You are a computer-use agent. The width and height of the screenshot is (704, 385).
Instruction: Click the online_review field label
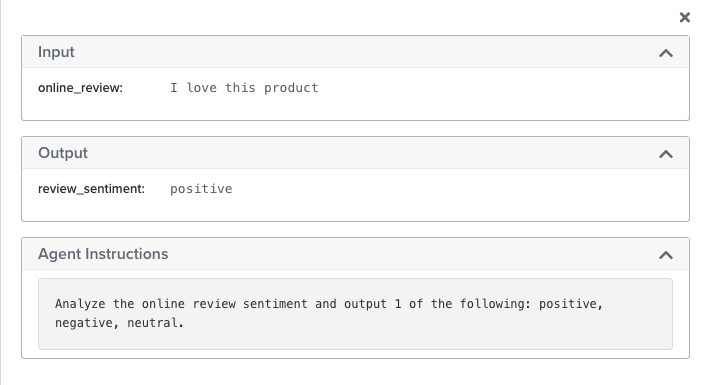[80, 88]
